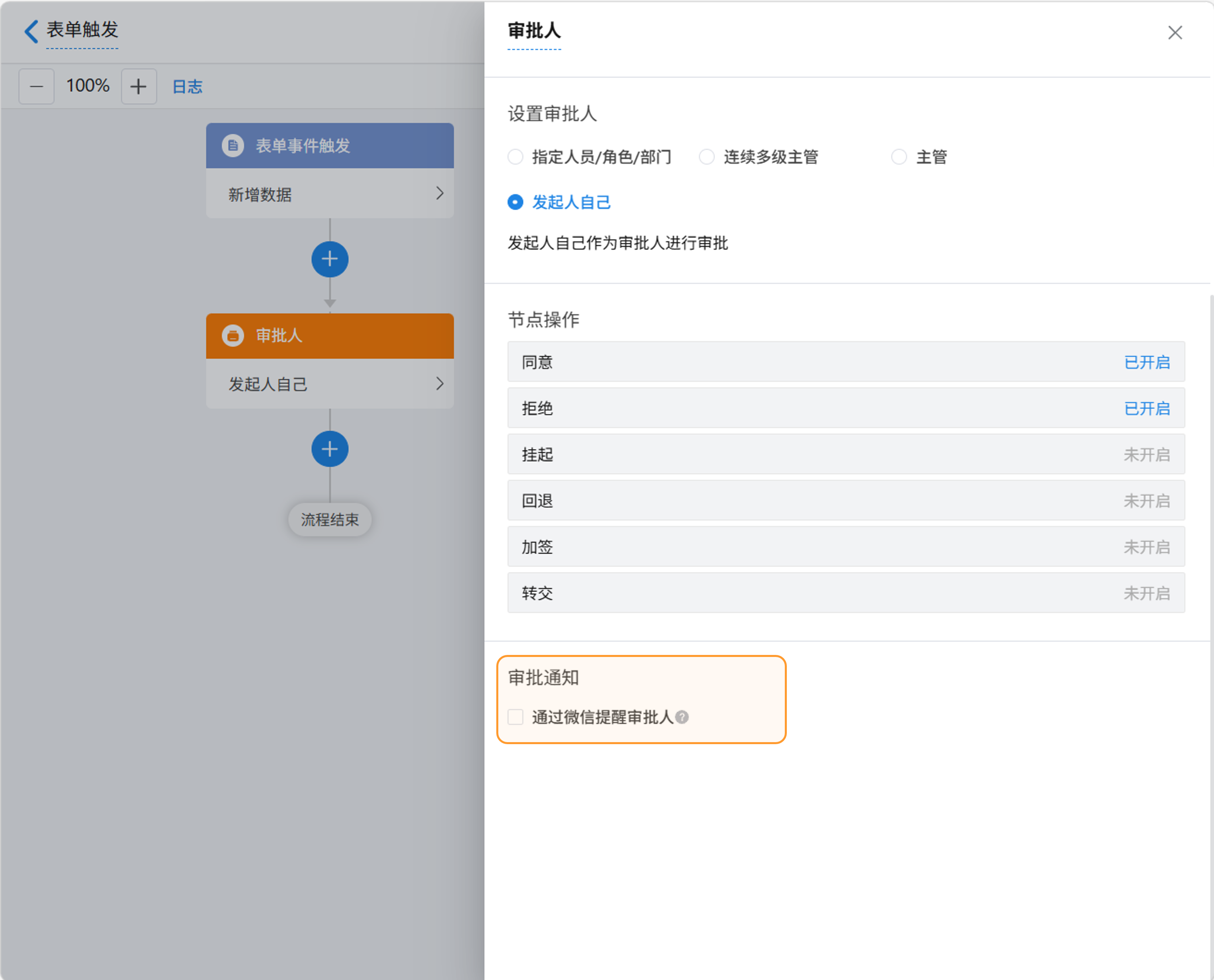Close the 审批人 settings panel
The width and height of the screenshot is (1214, 980).
(x=1175, y=33)
